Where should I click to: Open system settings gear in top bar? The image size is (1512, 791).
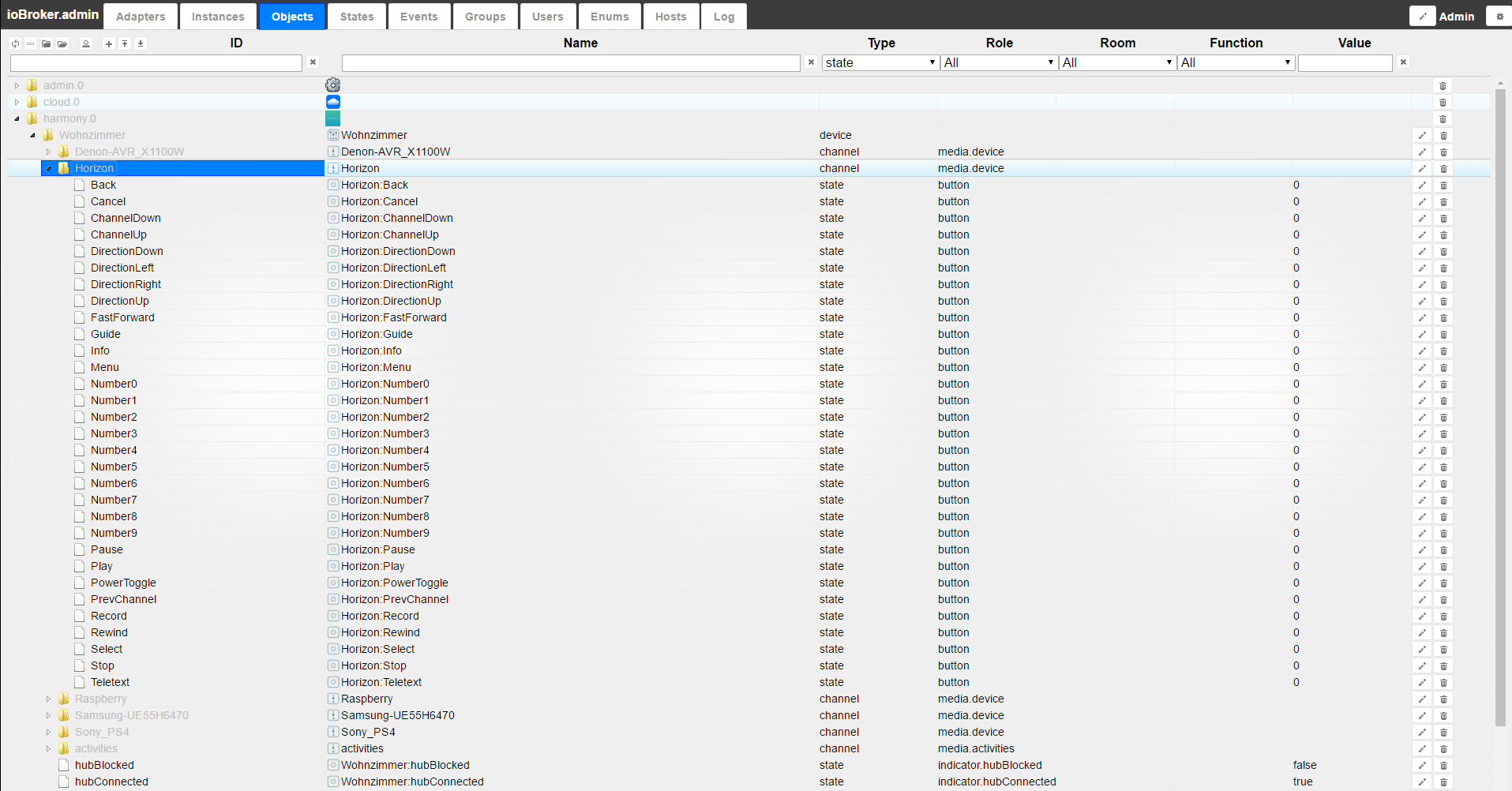[1499, 16]
